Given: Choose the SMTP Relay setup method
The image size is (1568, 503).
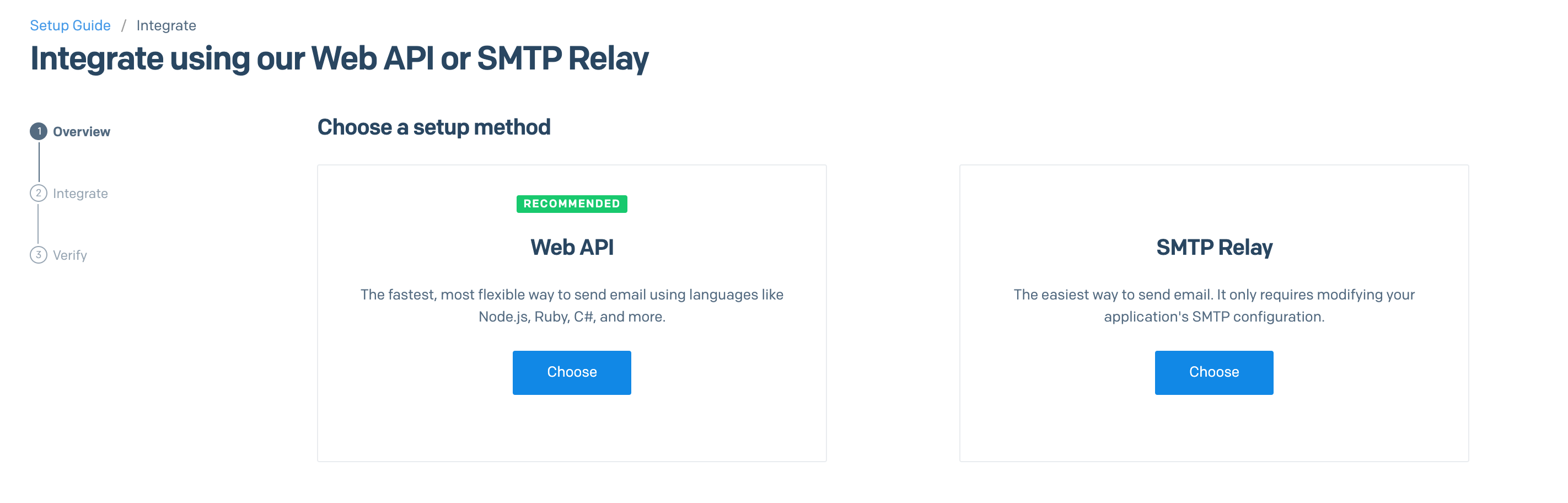Looking at the screenshot, I should coord(1213,372).
